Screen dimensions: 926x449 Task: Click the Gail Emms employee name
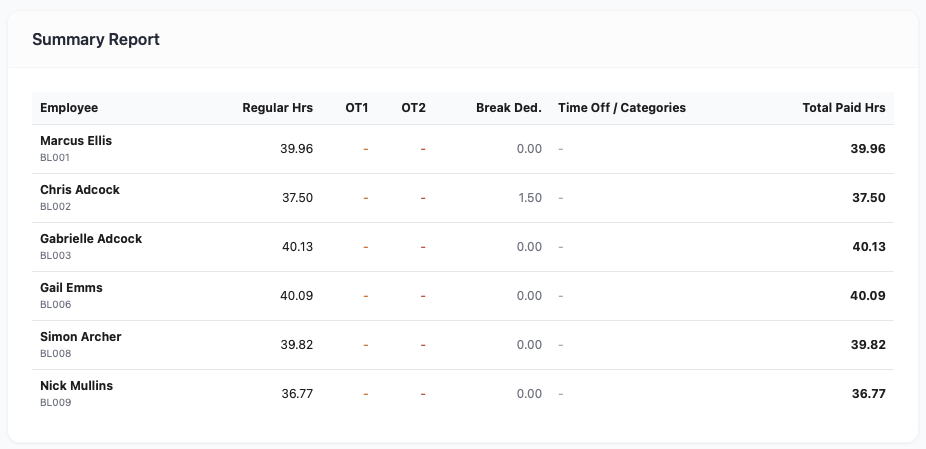[71, 288]
